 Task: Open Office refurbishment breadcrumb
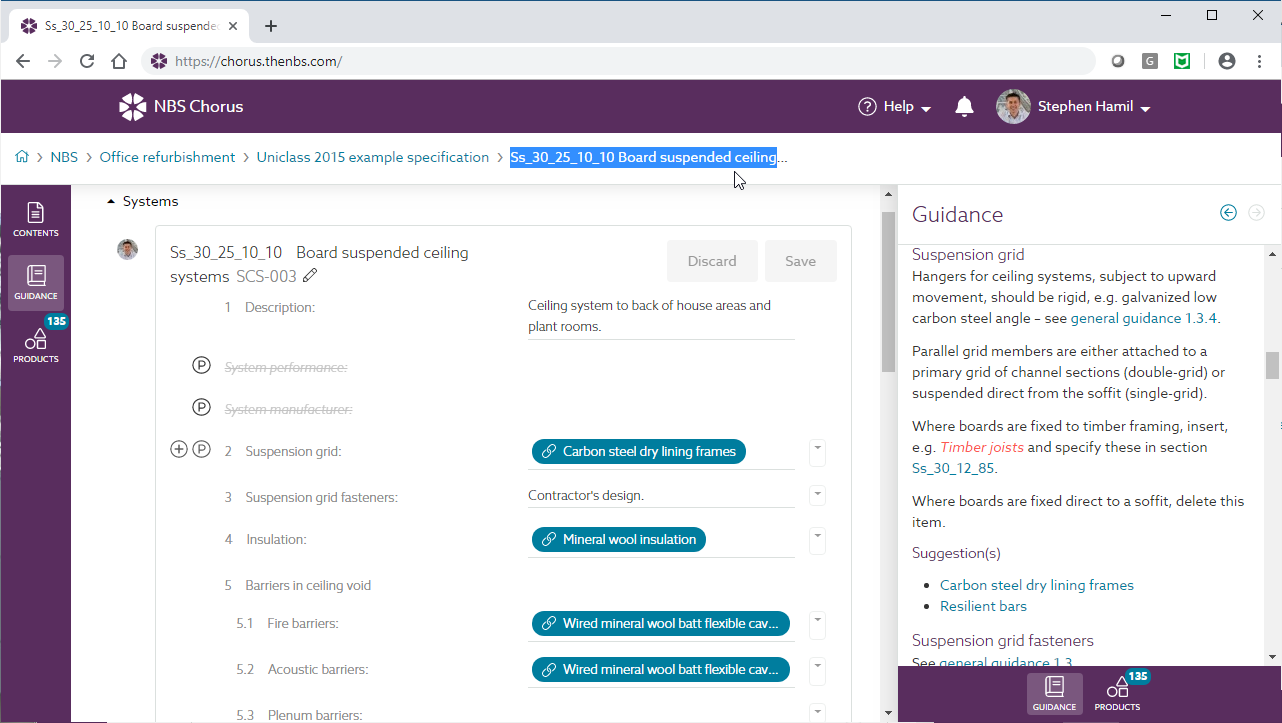pos(167,157)
